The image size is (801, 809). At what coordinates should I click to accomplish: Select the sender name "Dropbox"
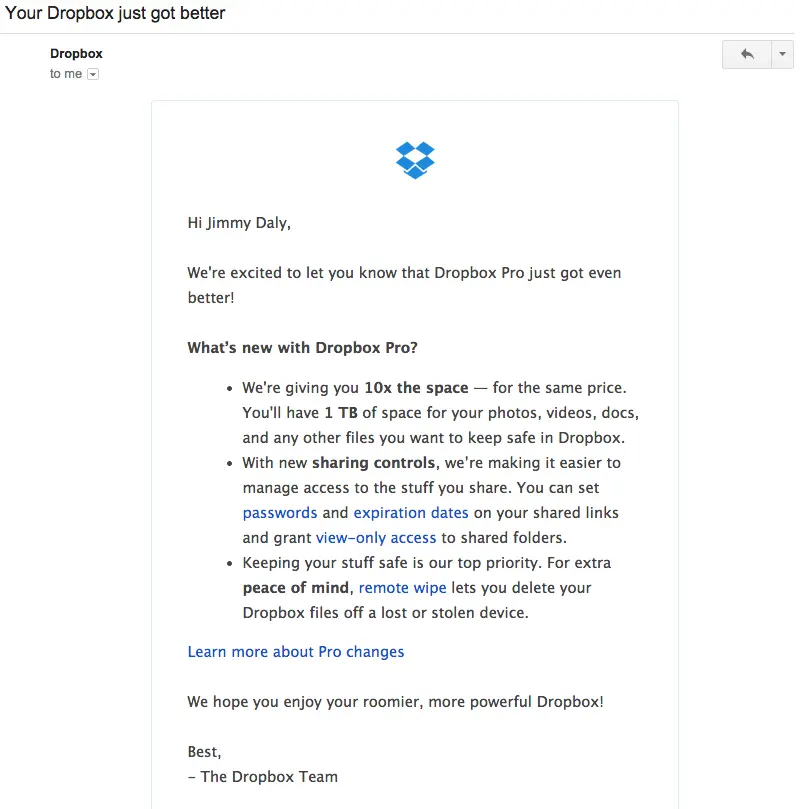coord(75,52)
